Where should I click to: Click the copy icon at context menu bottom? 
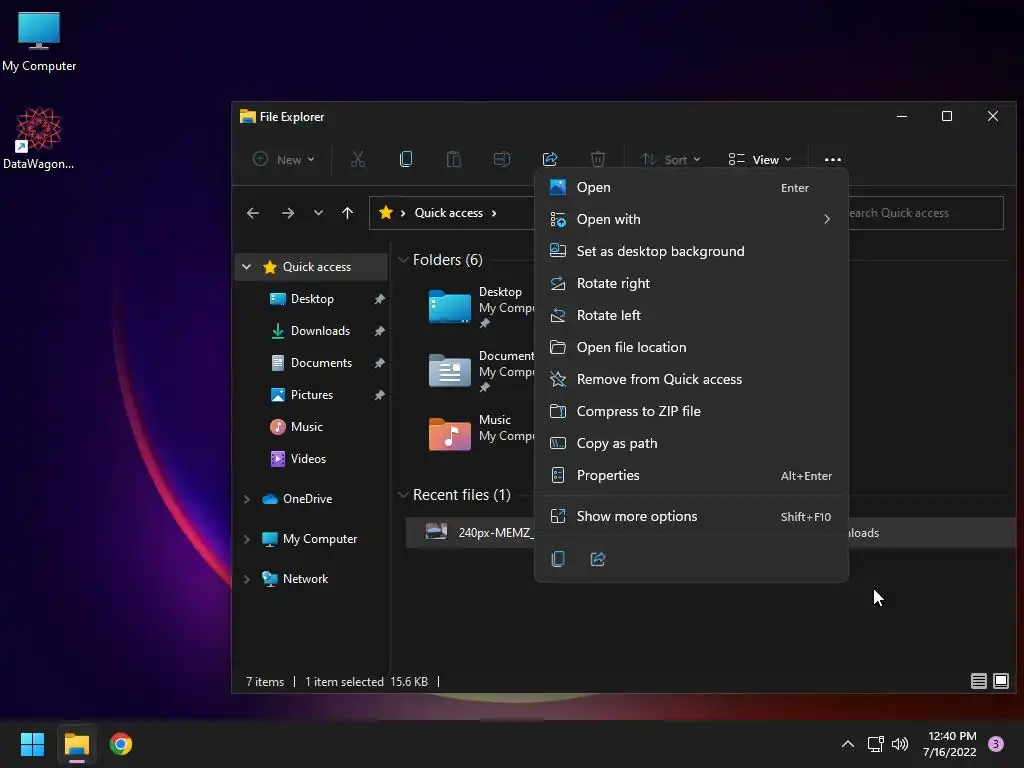pyautogui.click(x=558, y=559)
